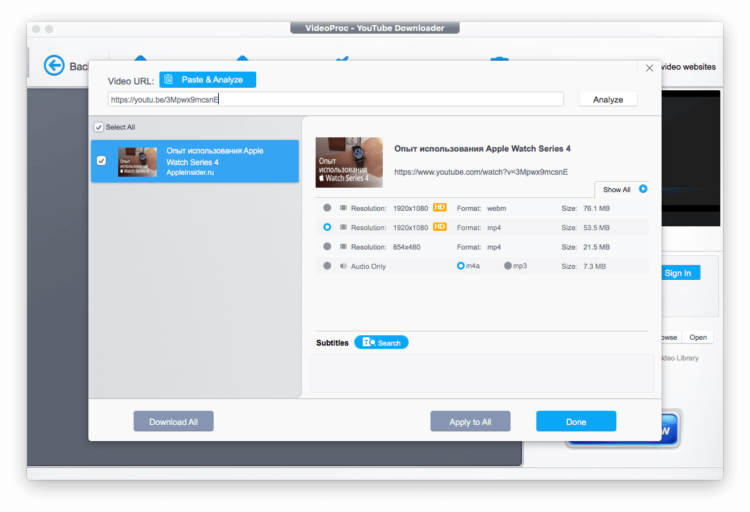Choose the m4a audio format
The width and height of the screenshot is (750, 512).
(x=461, y=266)
